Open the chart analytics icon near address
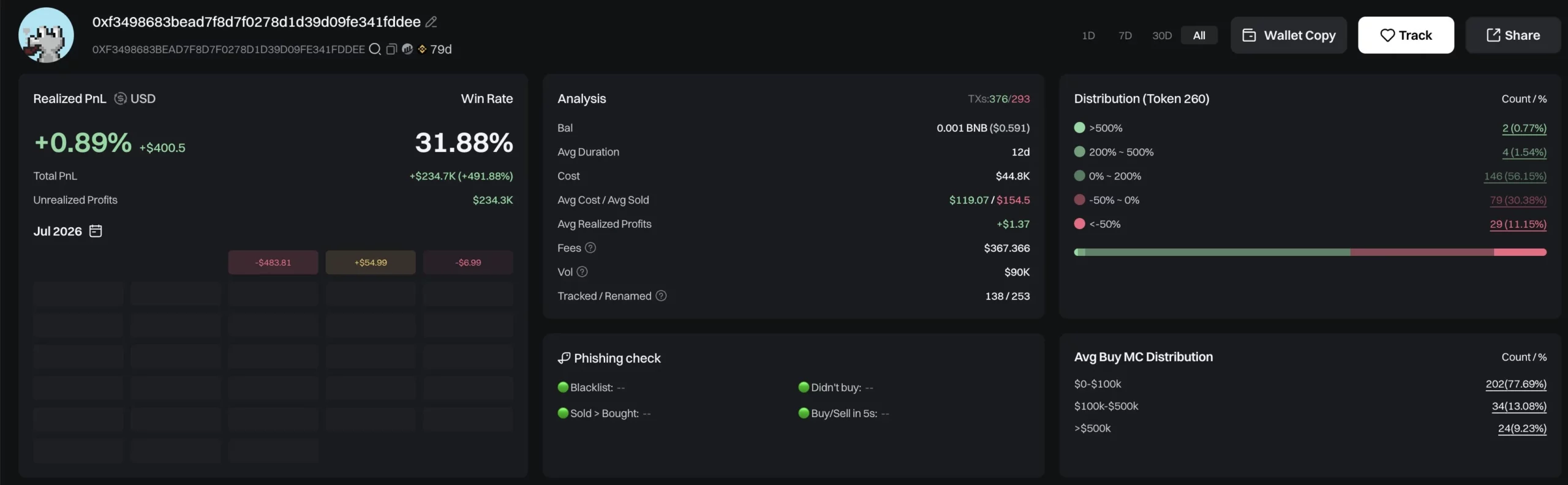Screen dimensions: 1568x485 click(x=407, y=49)
